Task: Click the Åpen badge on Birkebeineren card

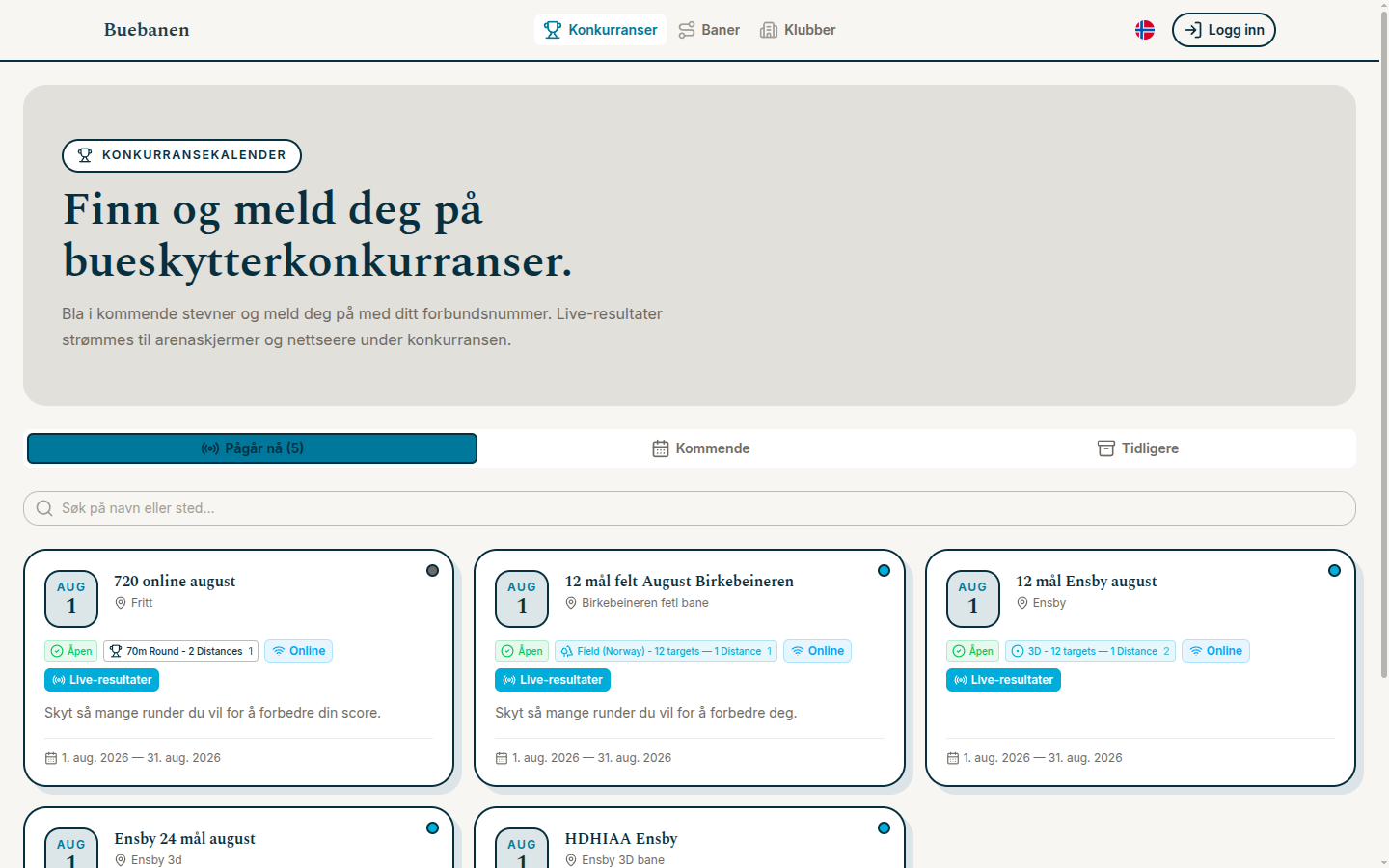Action: [522, 651]
